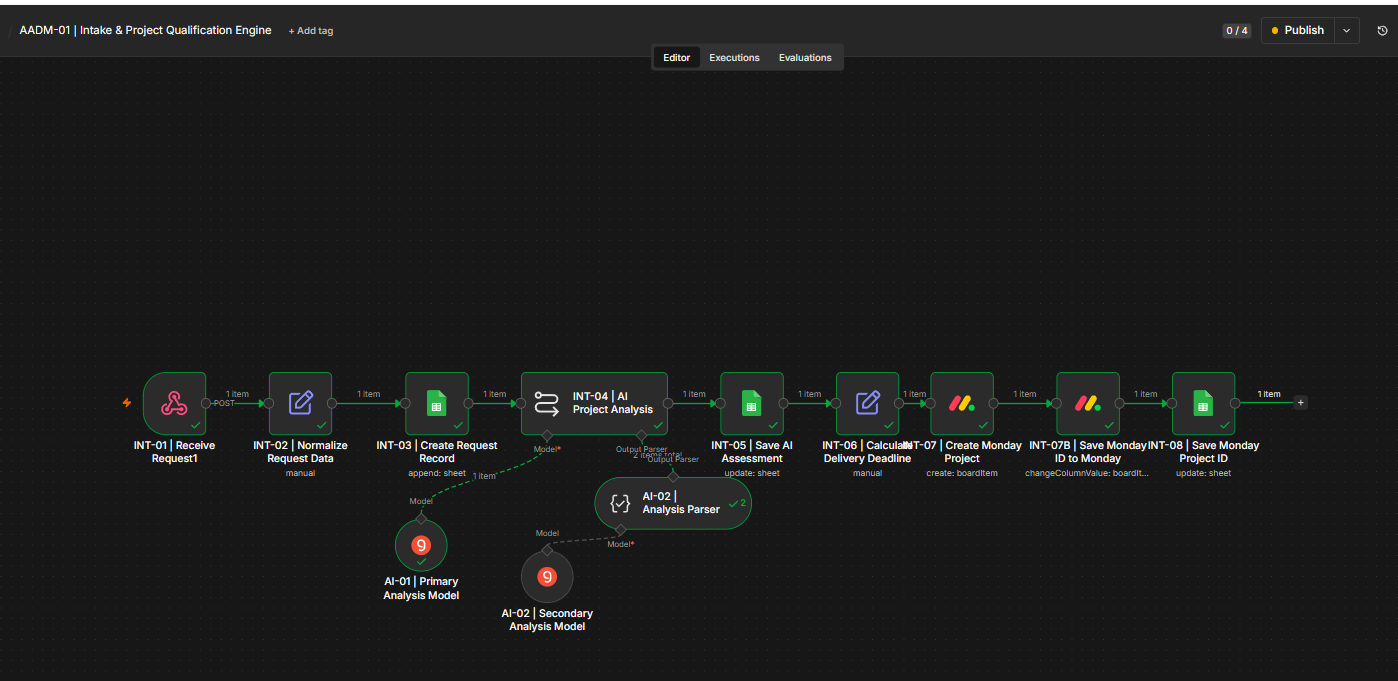The image size is (1398, 681).
Task: Switch to the Editor tab
Action: point(677,58)
